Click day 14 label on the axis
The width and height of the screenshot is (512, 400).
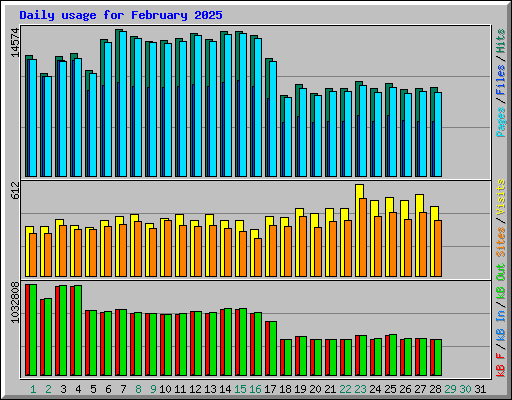click(x=225, y=389)
